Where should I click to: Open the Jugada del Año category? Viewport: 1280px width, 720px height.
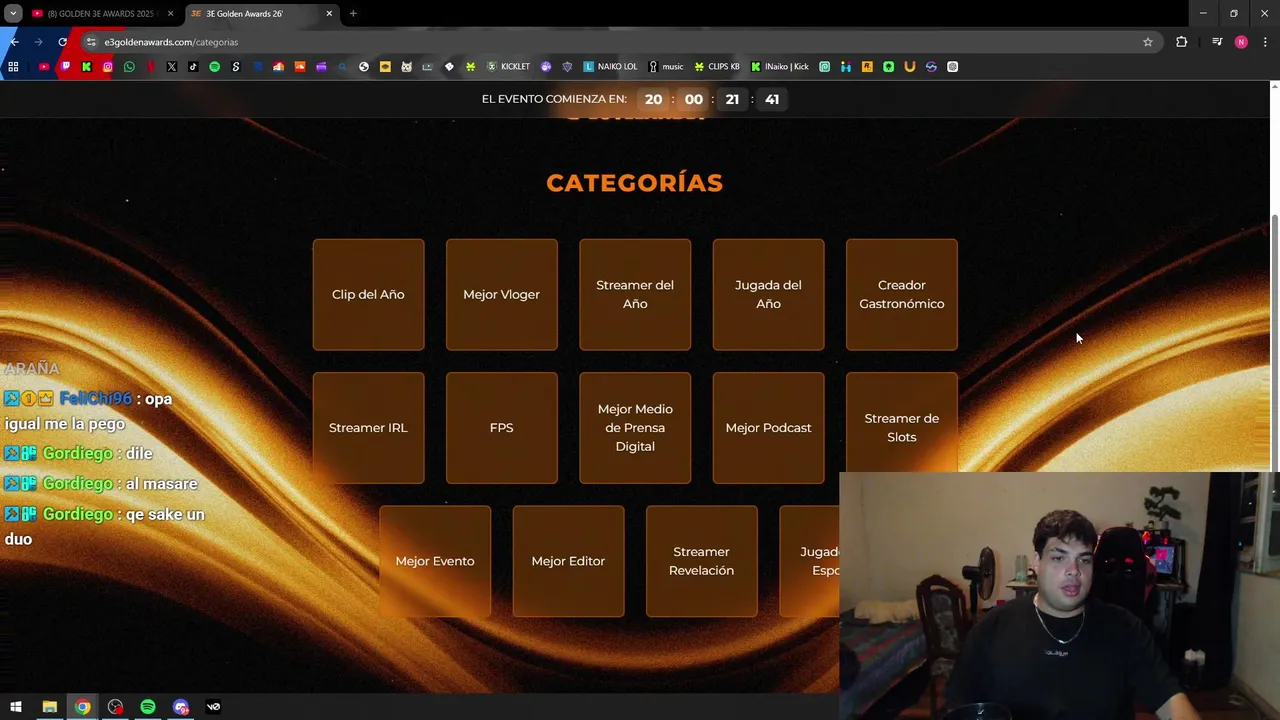(768, 294)
